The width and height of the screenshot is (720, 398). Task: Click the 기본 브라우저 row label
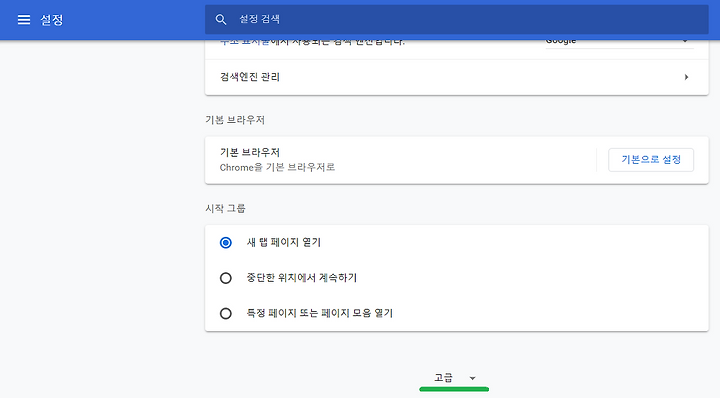click(x=250, y=152)
